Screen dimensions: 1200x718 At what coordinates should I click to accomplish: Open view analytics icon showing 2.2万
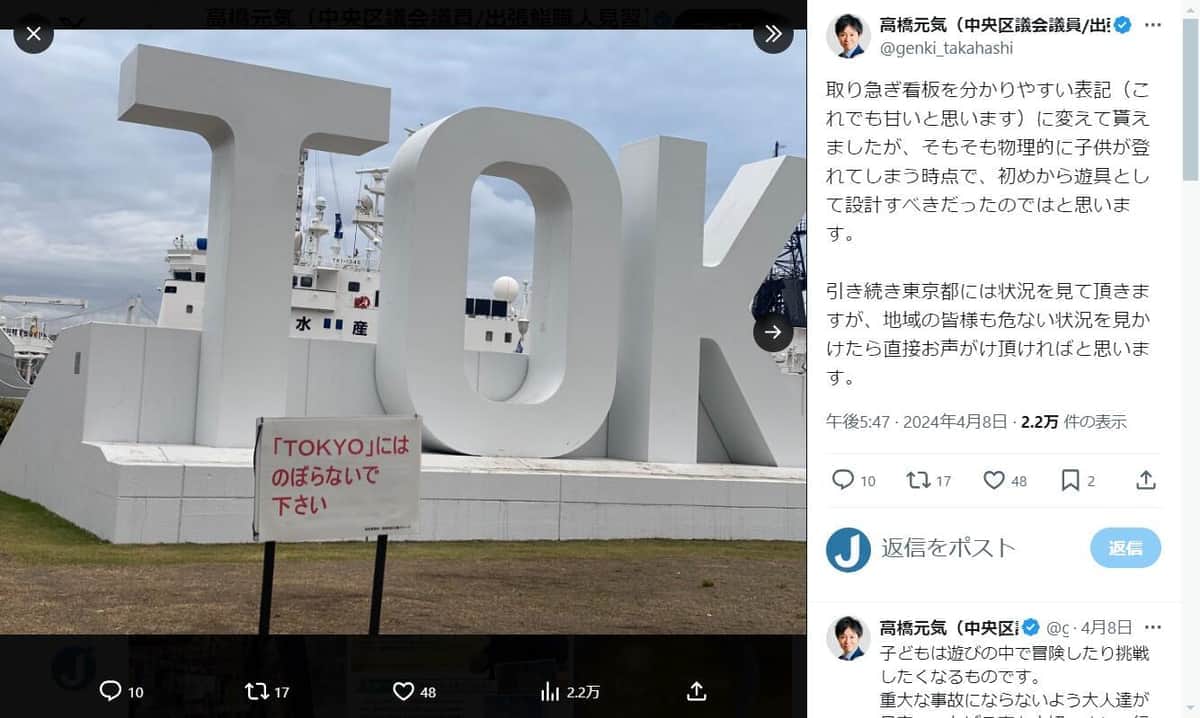coord(549,691)
